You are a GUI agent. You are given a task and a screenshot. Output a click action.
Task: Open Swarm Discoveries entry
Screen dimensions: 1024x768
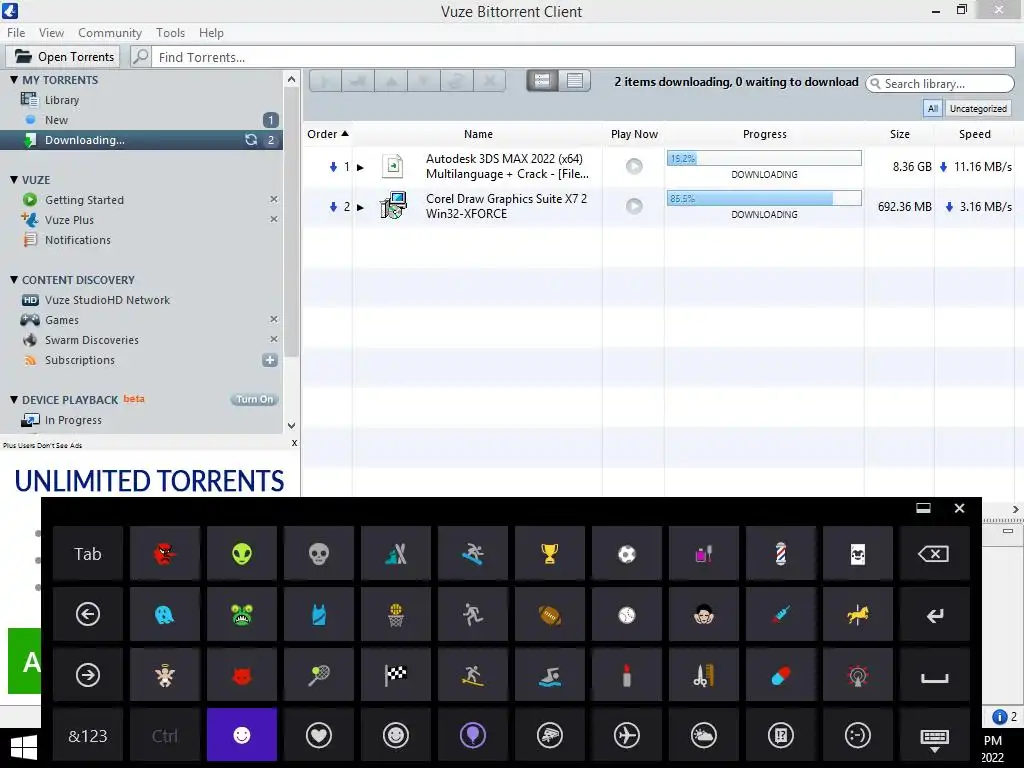pos(91,340)
